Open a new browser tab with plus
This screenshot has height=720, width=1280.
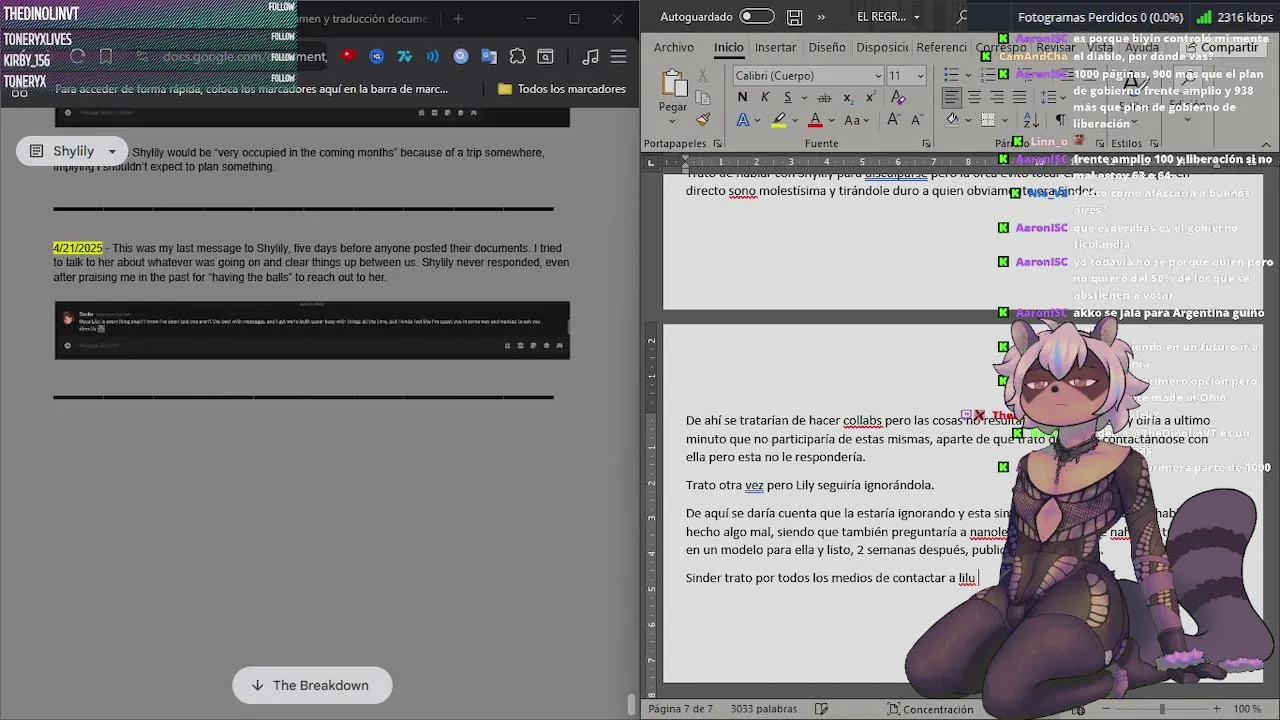[x=458, y=18]
